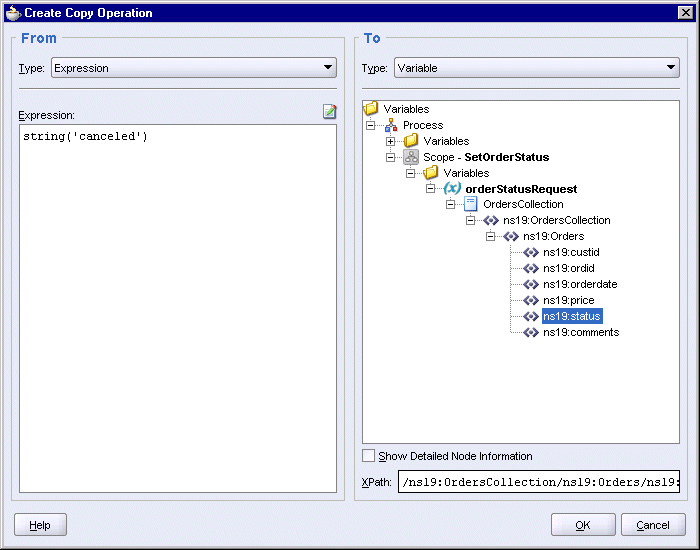The height and width of the screenshot is (550, 700).
Task: Click the ns19:OrdersCollection element icon
Action: point(491,220)
